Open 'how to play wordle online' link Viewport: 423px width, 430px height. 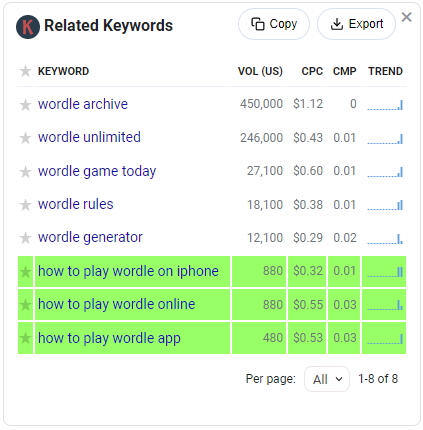[117, 304]
